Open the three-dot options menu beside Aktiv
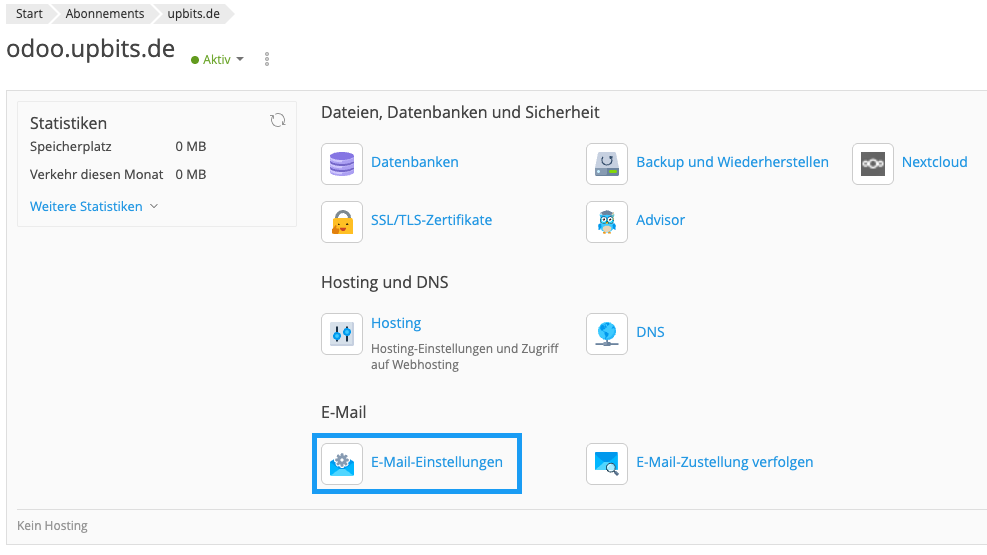The height and width of the screenshot is (555, 987). (267, 60)
